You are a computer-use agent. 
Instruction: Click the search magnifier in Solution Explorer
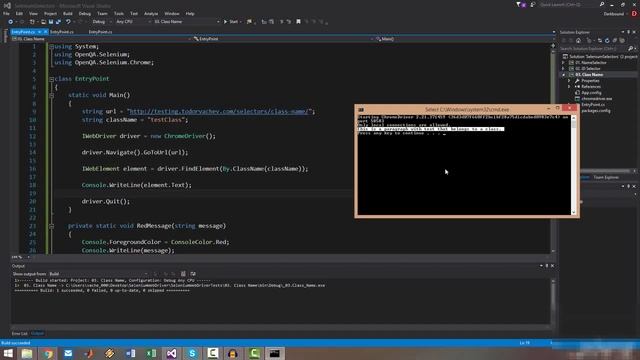click(x=630, y=49)
